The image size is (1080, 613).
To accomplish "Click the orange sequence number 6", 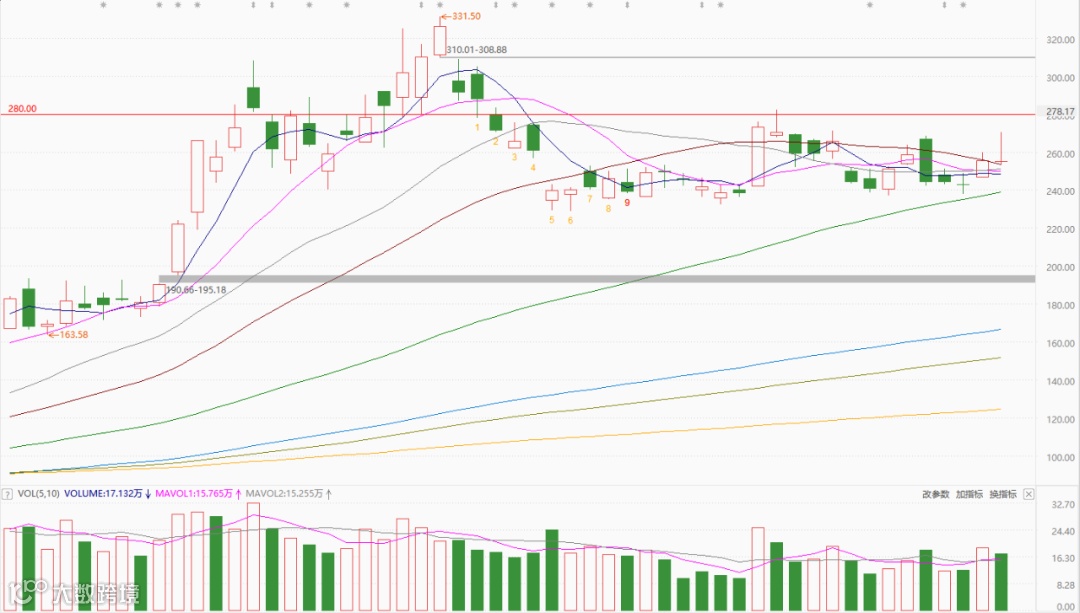I will 570,220.
